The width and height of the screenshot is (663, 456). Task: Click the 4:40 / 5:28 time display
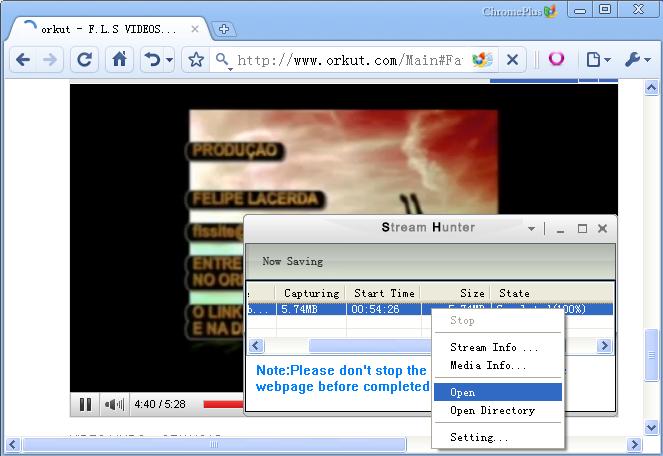160,404
